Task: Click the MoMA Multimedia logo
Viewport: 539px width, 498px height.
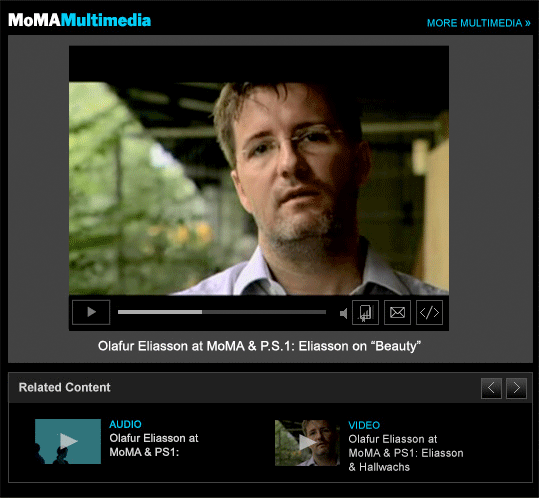Action: coord(79,20)
